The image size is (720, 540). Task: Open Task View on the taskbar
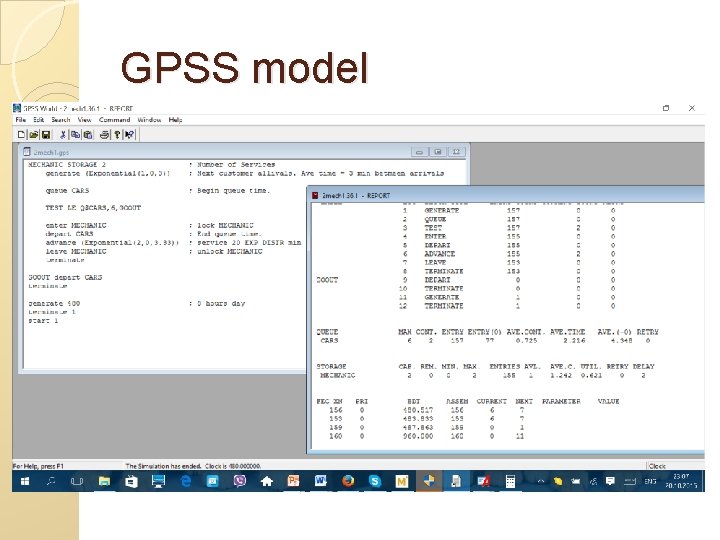point(77,481)
